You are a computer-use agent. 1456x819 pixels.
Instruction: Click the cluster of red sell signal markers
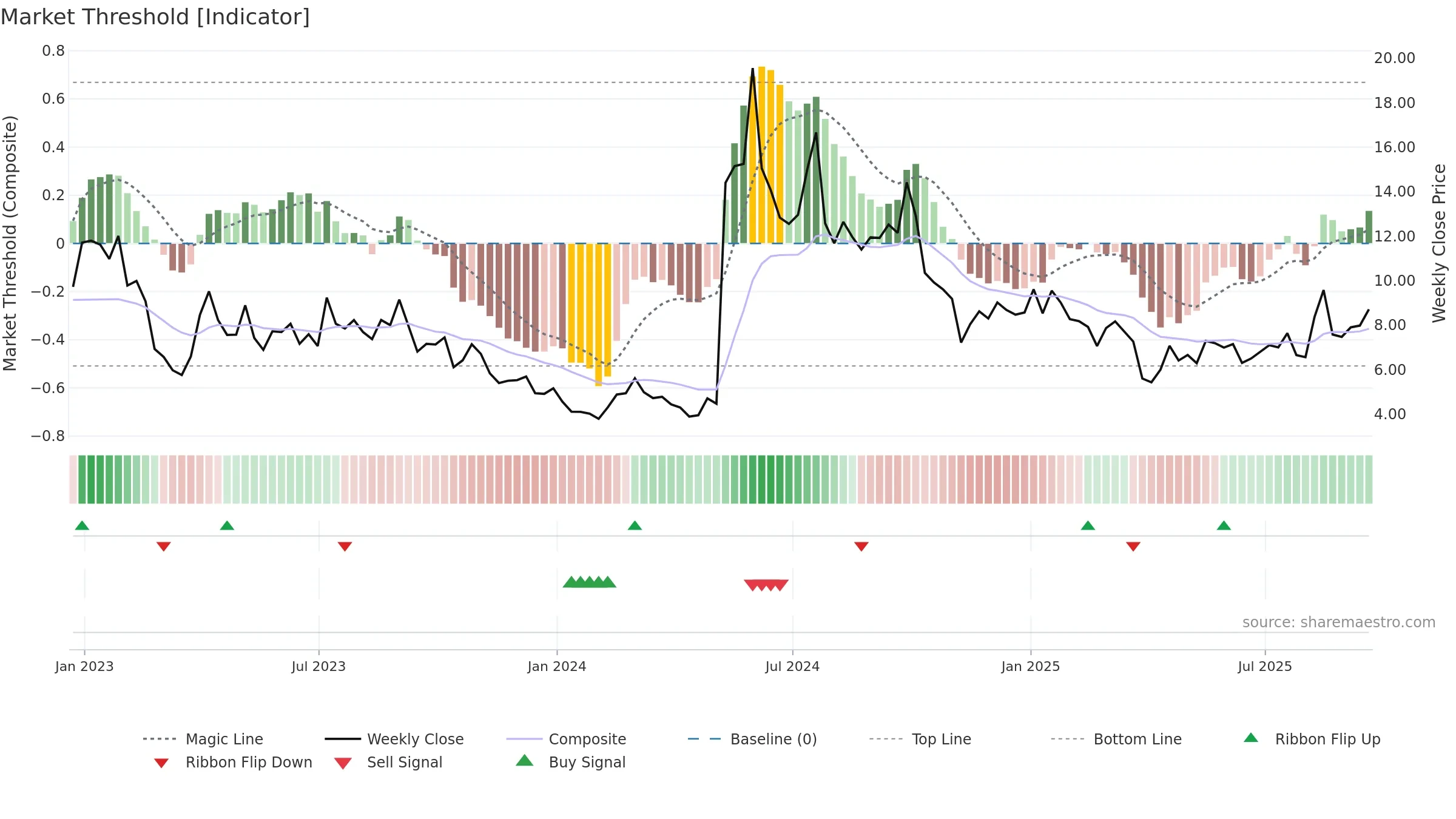[x=766, y=585]
